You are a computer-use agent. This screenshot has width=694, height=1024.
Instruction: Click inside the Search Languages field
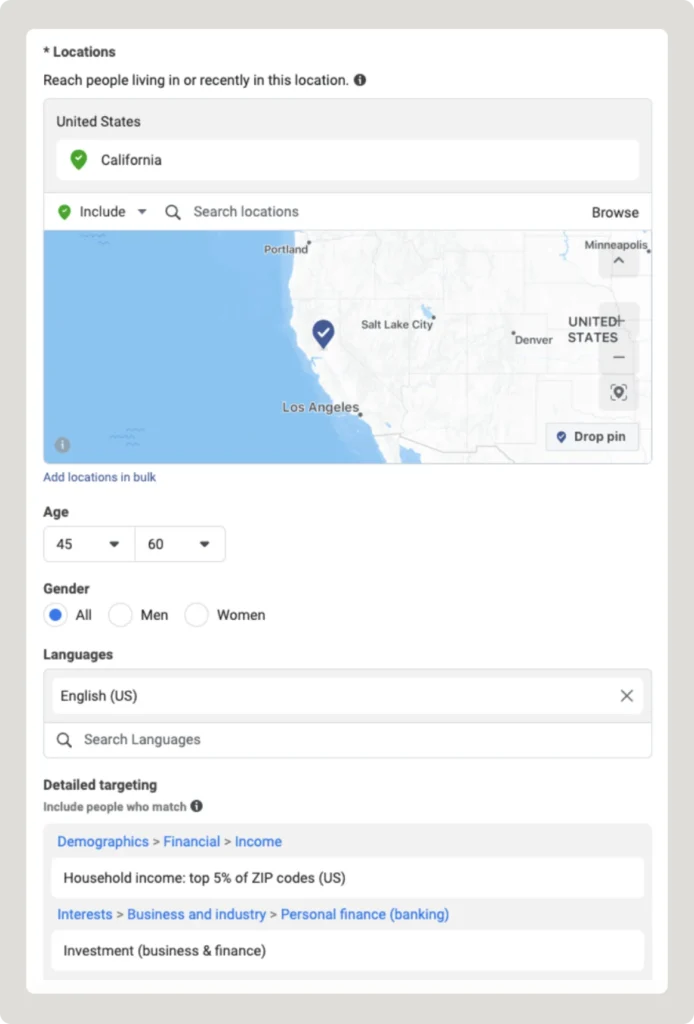click(200, 740)
